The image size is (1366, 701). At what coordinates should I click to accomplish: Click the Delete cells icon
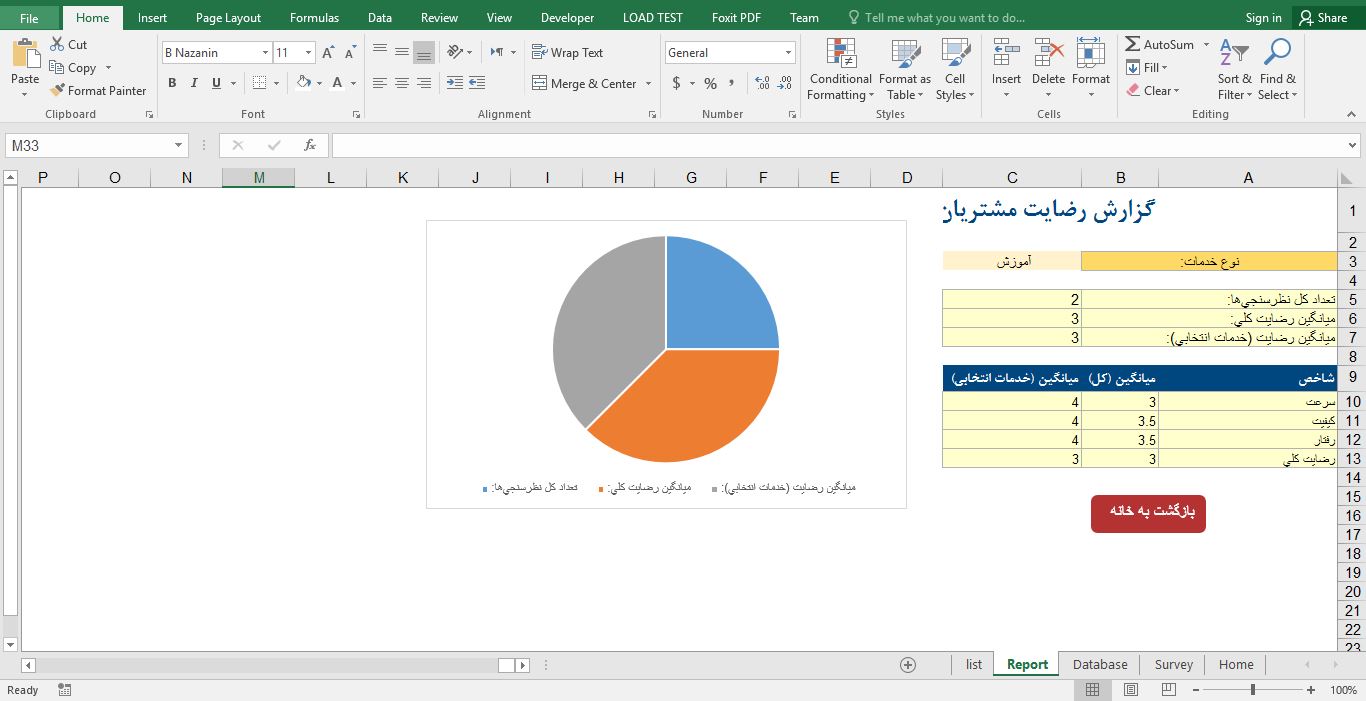pyautogui.click(x=1048, y=53)
